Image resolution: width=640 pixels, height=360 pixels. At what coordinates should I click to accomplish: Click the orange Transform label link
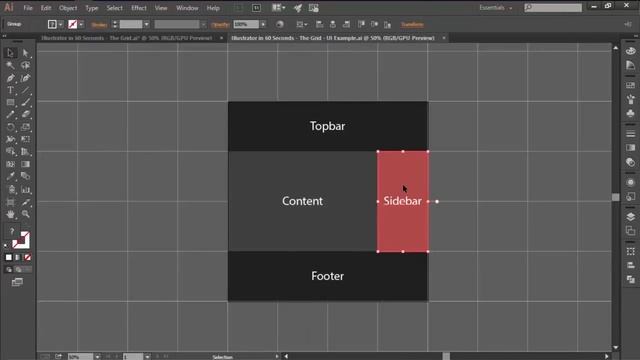click(x=412, y=24)
